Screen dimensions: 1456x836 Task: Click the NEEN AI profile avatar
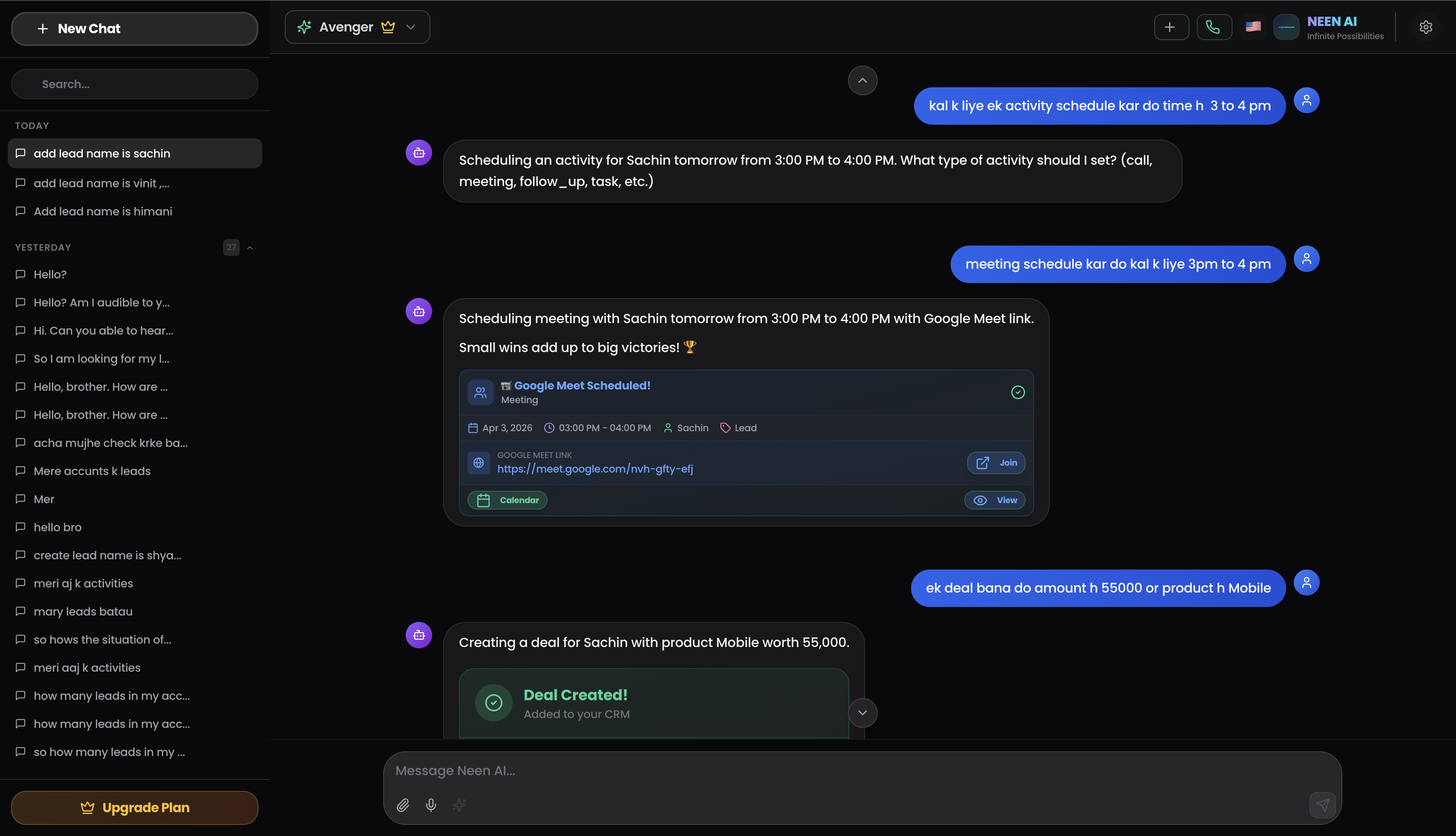pos(1287,26)
